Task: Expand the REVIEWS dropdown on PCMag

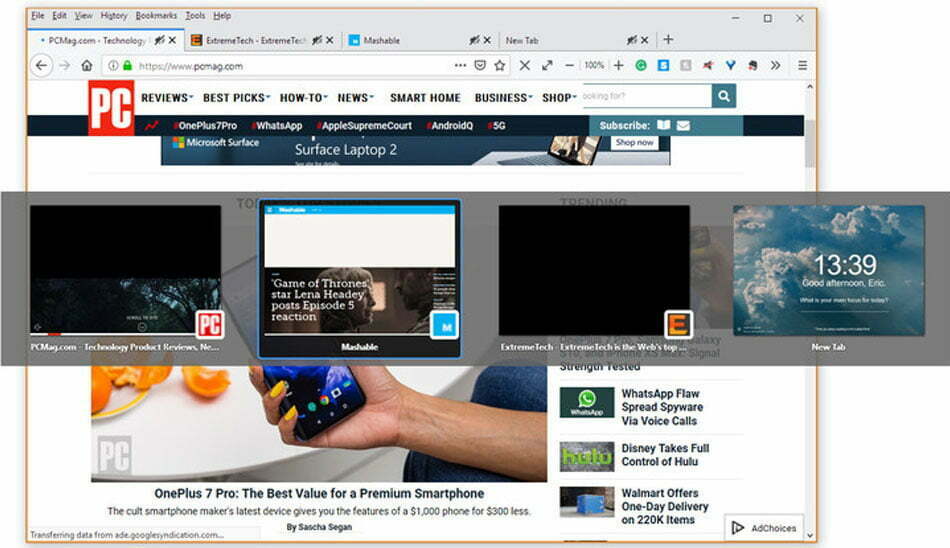Action: [x=167, y=98]
